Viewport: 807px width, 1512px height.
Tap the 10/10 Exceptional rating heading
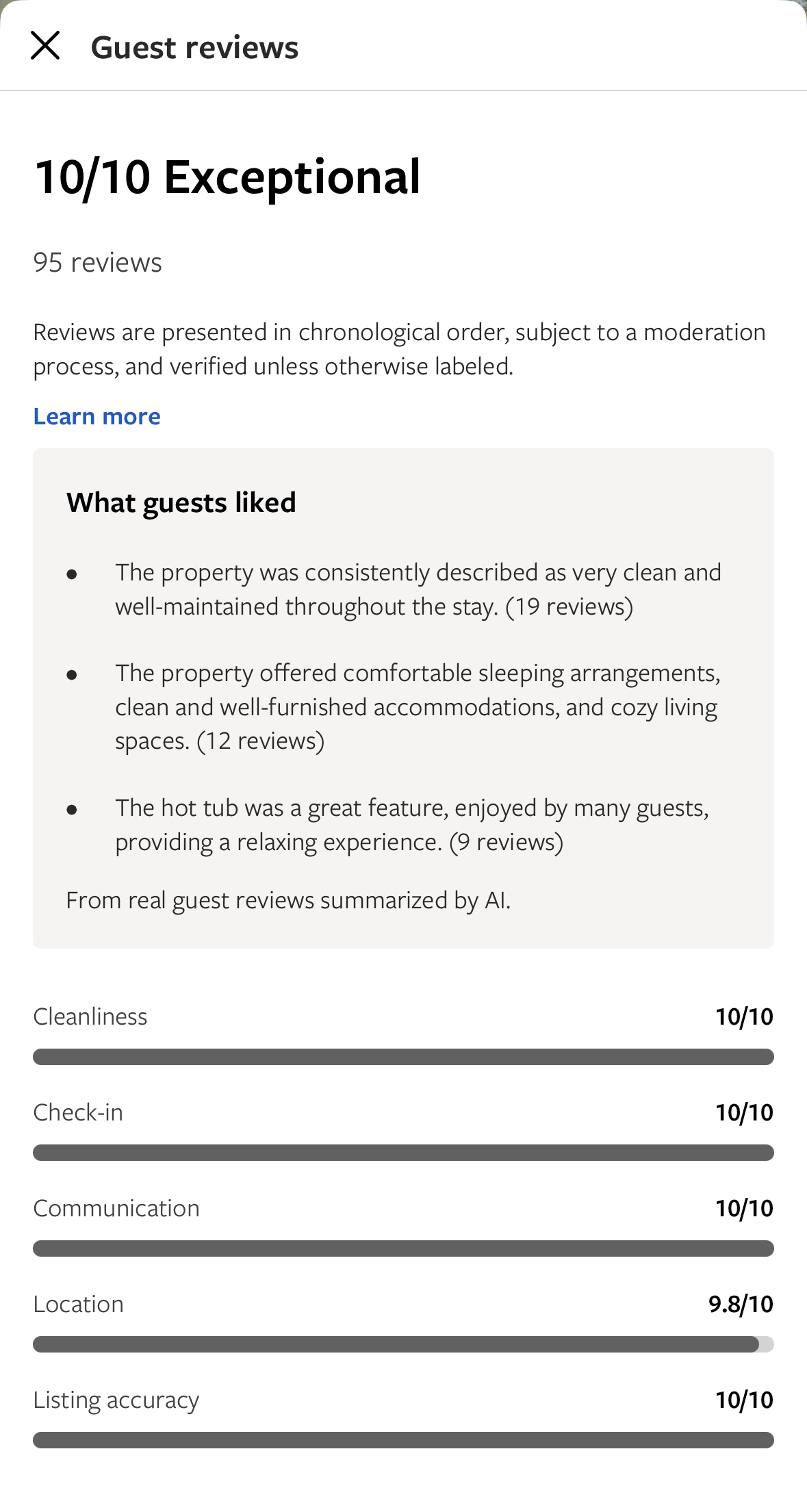(x=227, y=177)
